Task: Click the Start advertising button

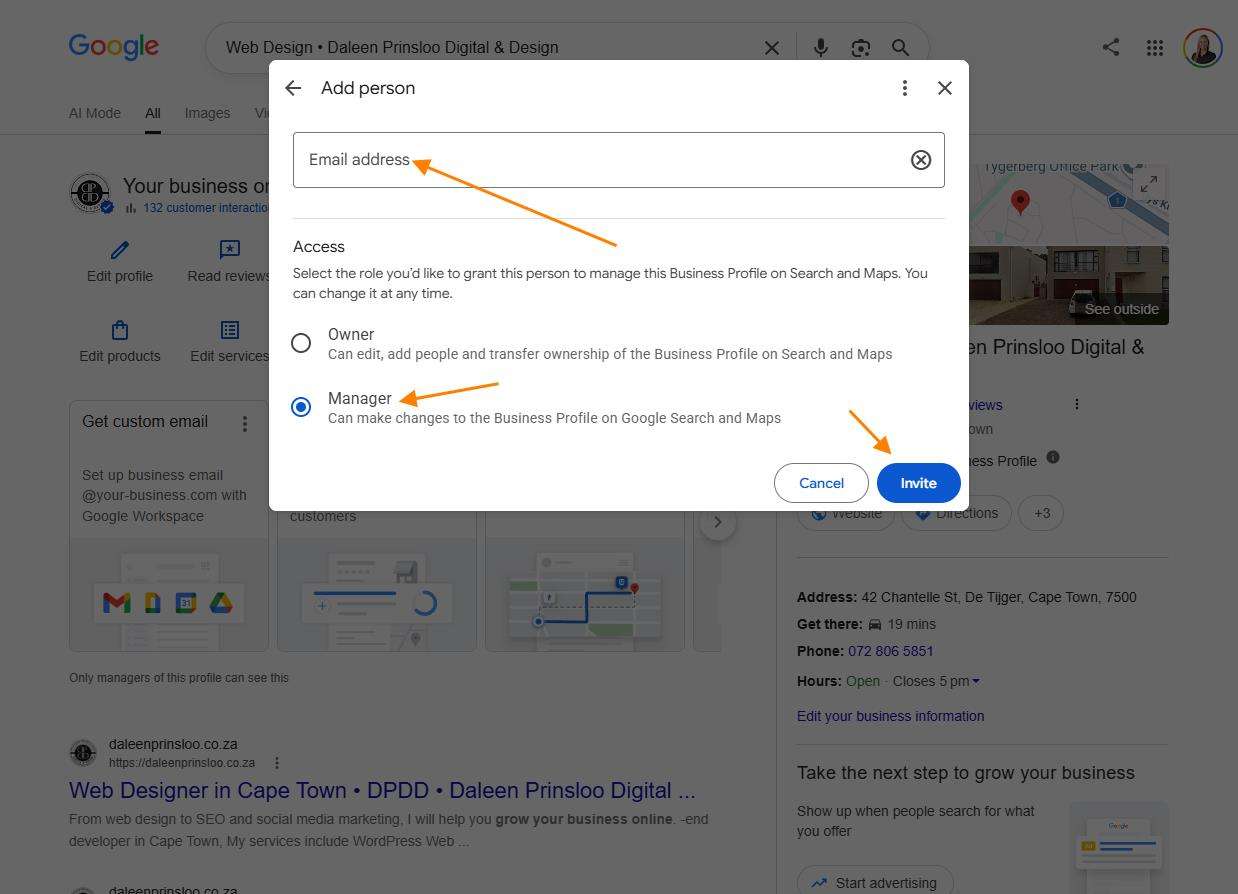Action: pyautogui.click(x=875, y=883)
